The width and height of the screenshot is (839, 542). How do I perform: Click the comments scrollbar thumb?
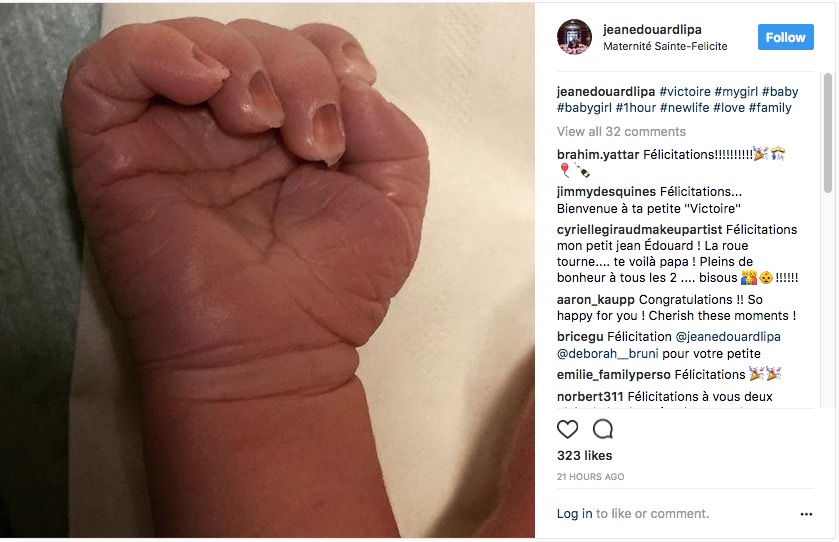point(828,133)
